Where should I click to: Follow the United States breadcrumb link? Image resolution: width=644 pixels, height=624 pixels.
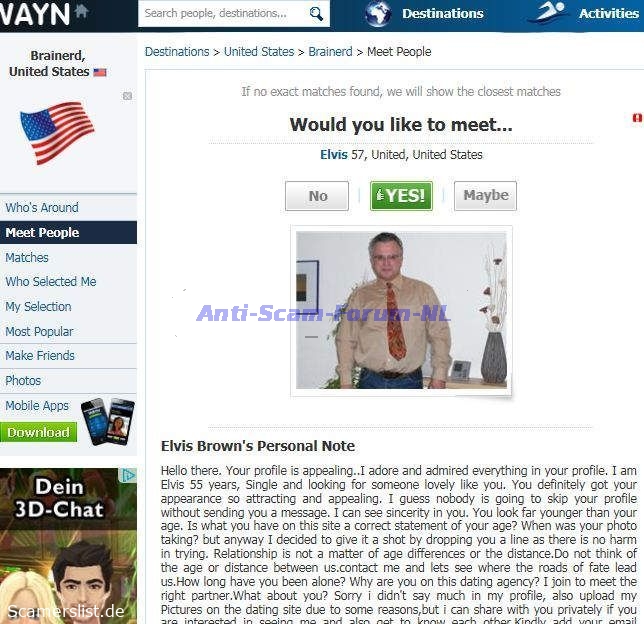pos(259,52)
